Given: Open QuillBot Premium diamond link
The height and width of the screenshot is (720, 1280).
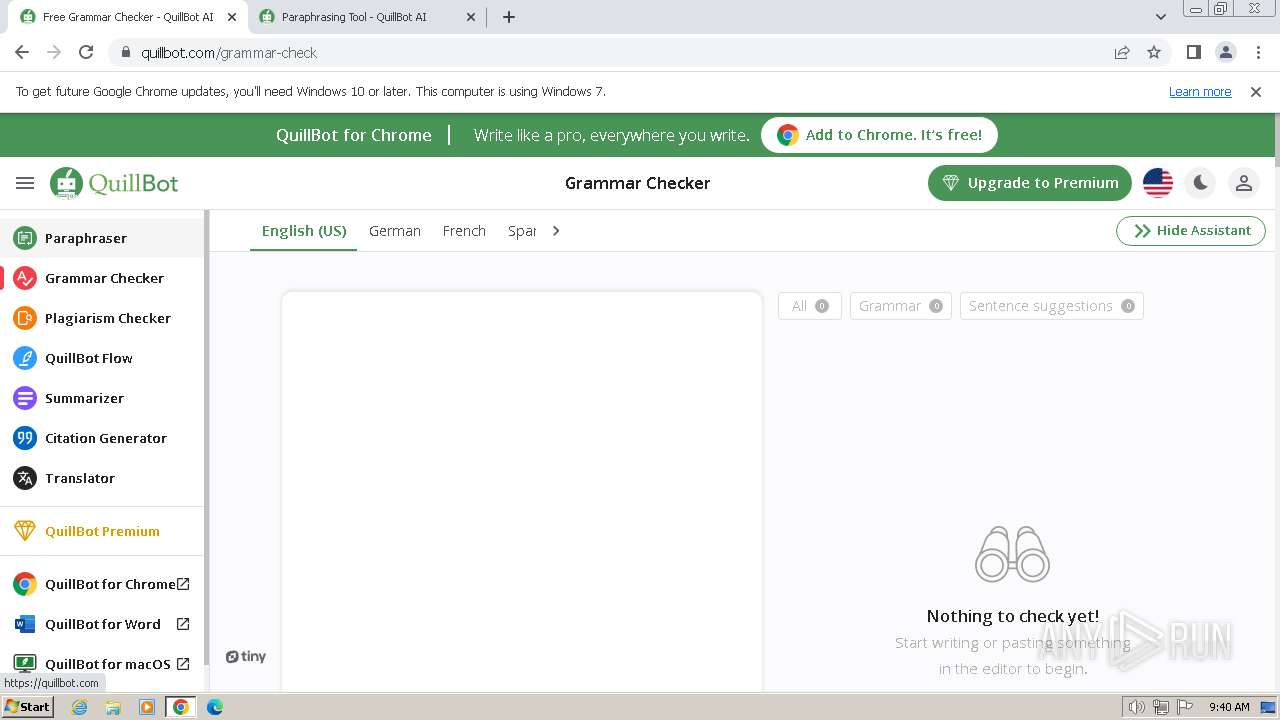Looking at the screenshot, I should click(x=102, y=531).
